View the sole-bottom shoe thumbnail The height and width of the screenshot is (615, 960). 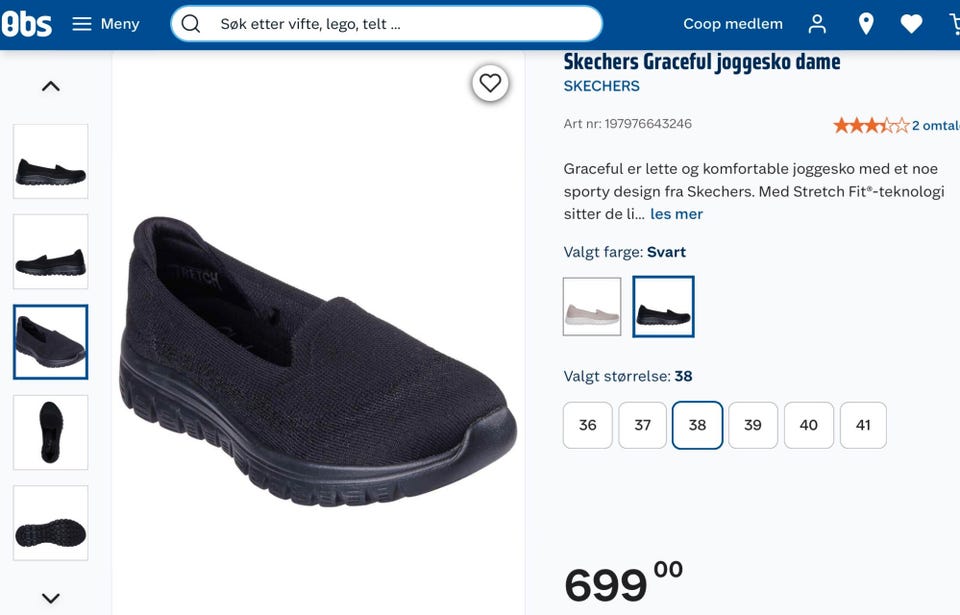point(51,523)
